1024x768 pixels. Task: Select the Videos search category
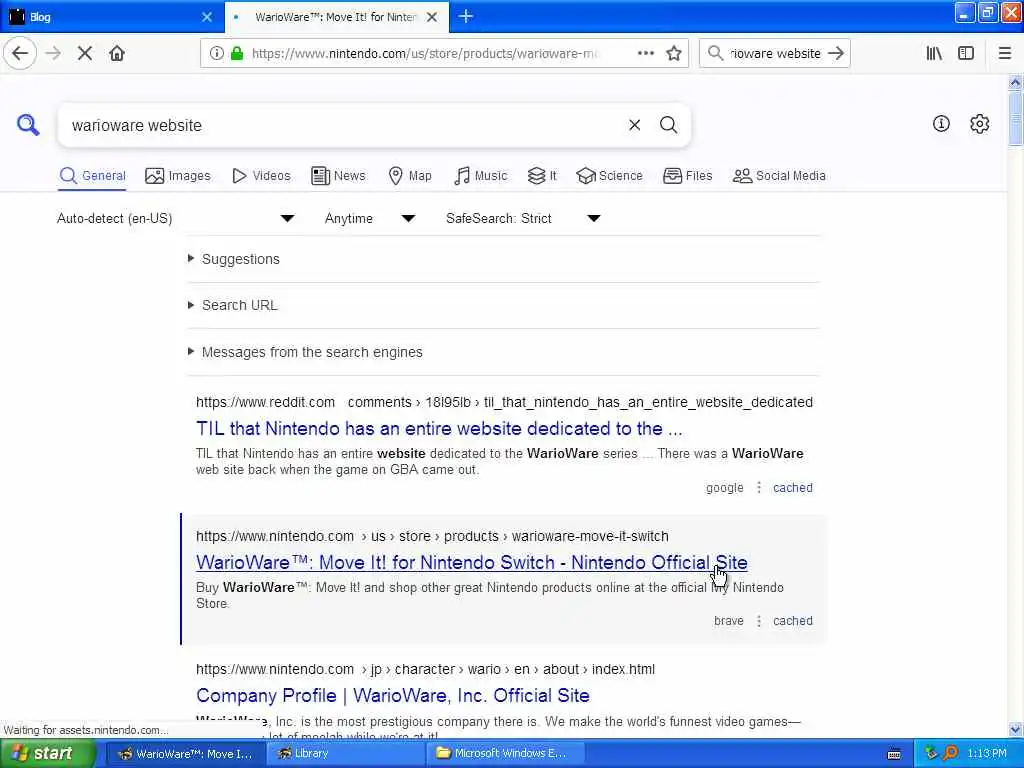261,176
